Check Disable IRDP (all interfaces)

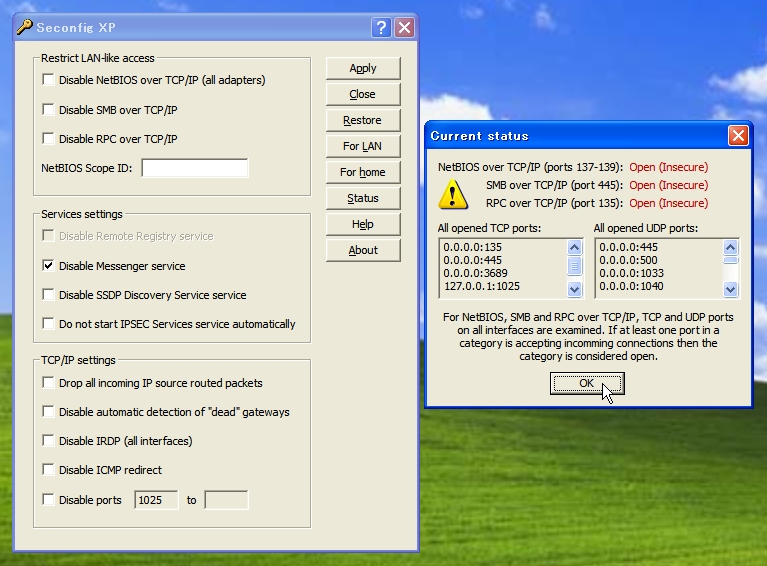(x=48, y=440)
